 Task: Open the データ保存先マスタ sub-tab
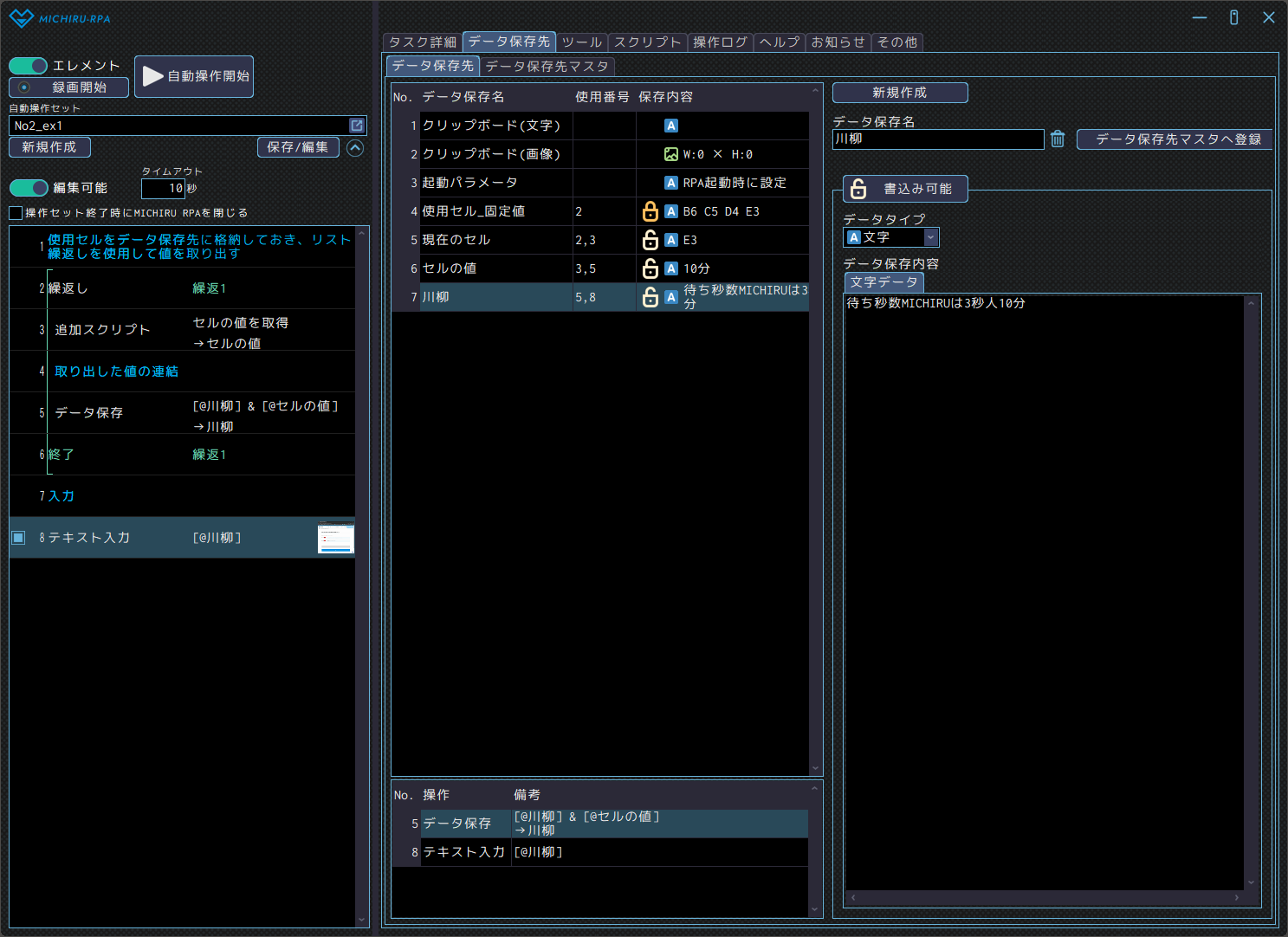click(547, 66)
